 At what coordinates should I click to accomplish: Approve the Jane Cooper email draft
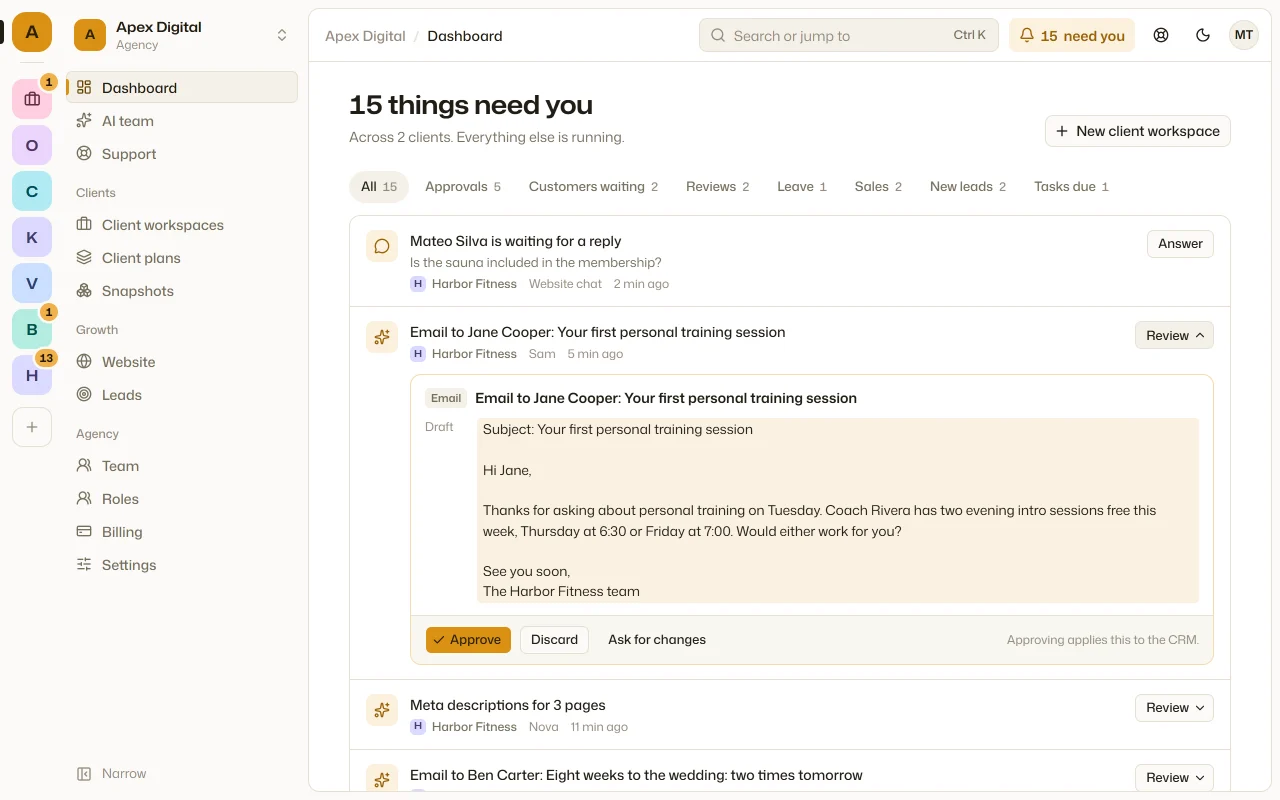468,640
